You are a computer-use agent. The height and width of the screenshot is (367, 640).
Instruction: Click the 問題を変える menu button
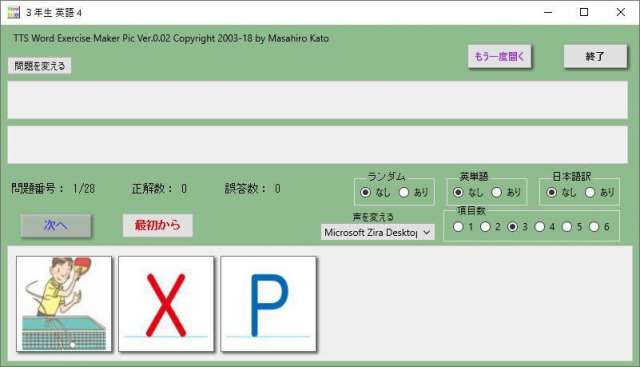[40, 66]
